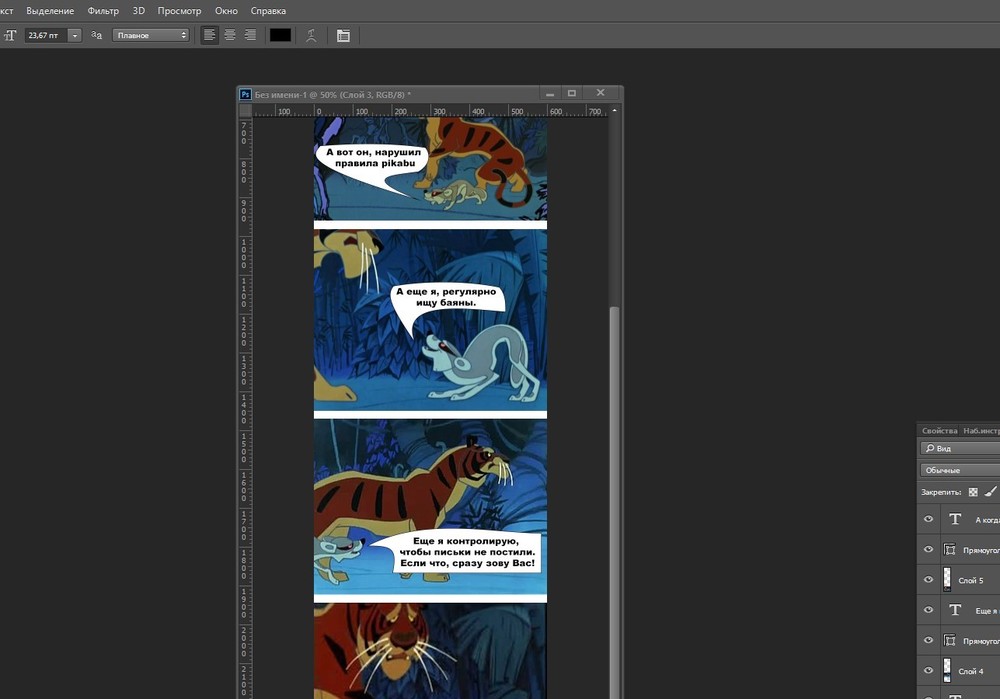Open the Просмотр menu
This screenshot has height=699, width=1000.
click(x=179, y=11)
